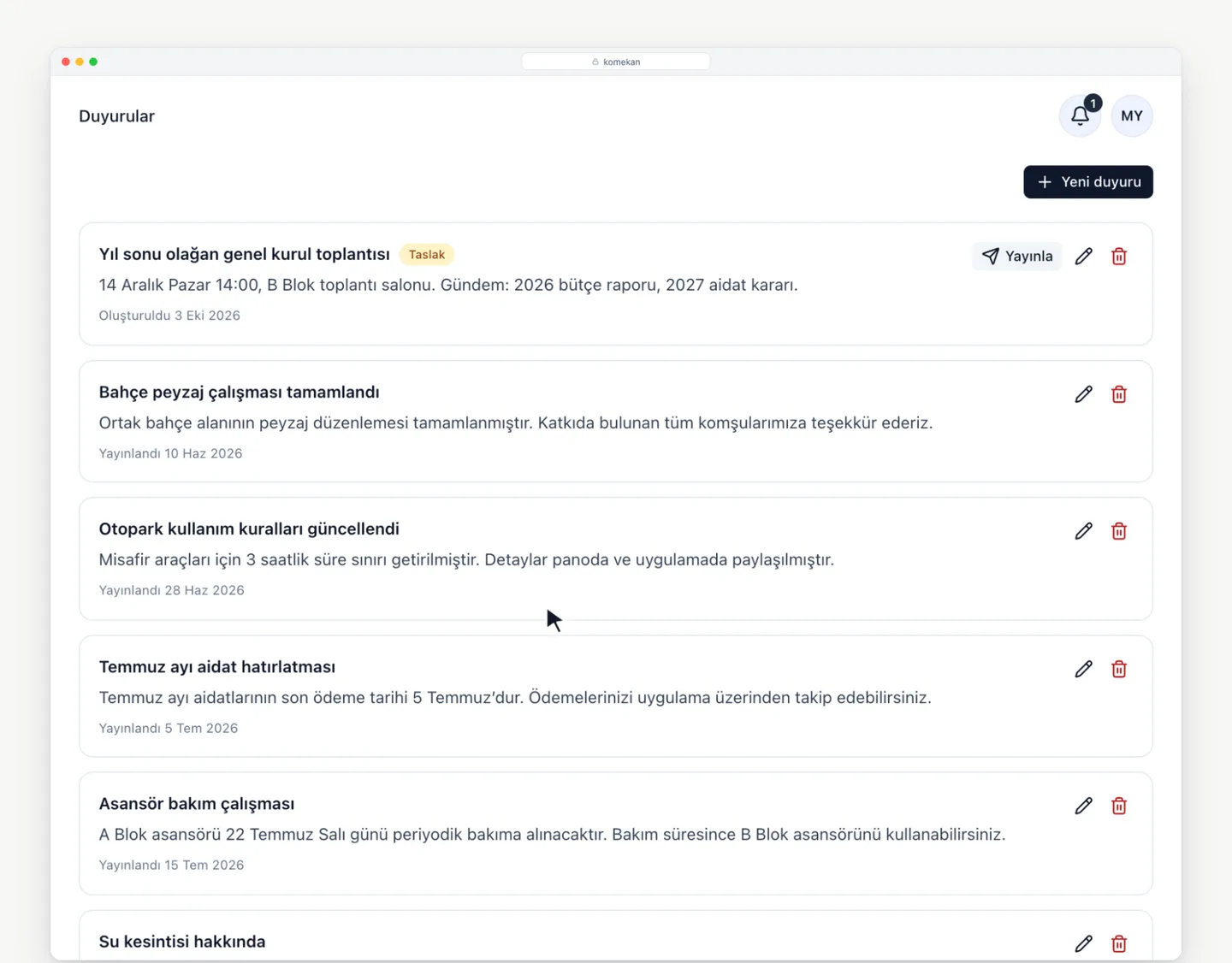Select the title Bahçe peyzaj çalışması tamamlandı

pos(239,392)
